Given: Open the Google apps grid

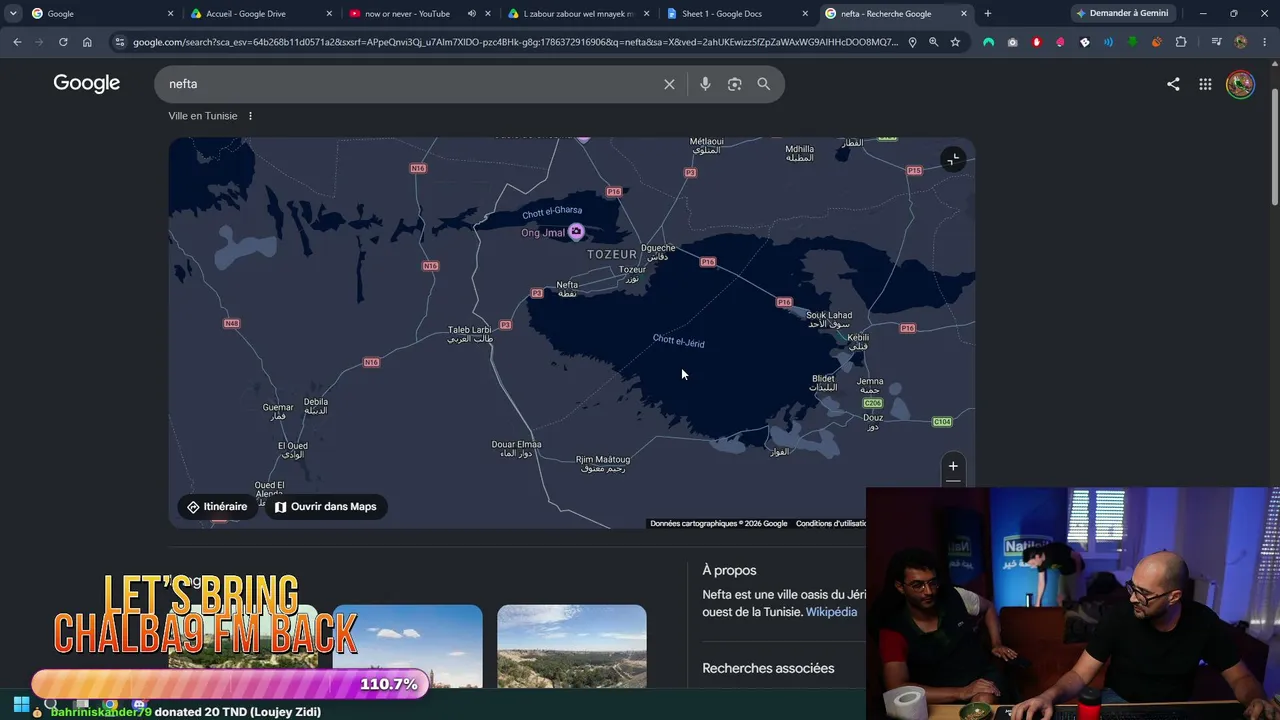Looking at the screenshot, I should click(1205, 84).
